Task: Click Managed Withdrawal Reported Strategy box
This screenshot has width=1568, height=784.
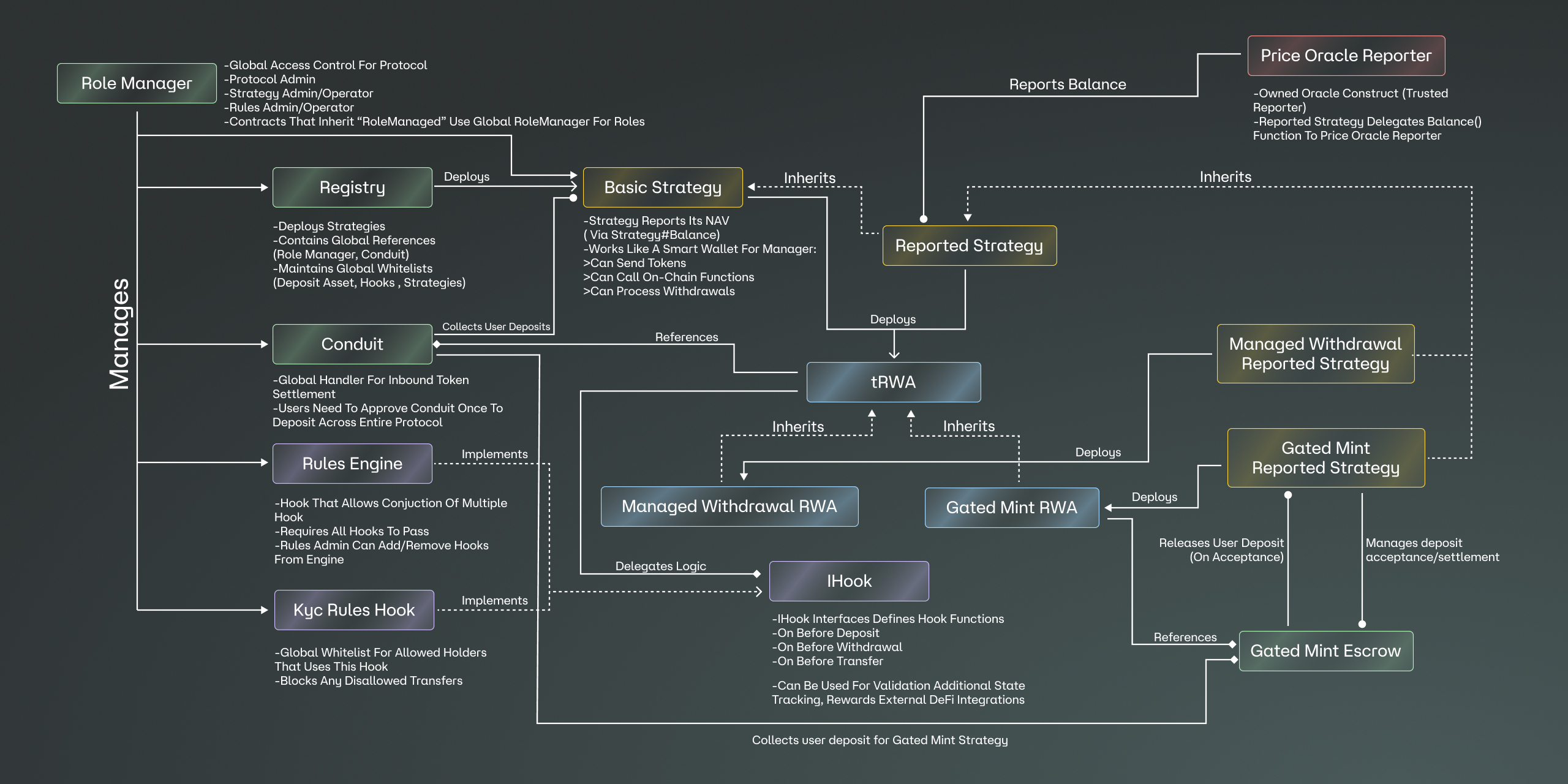Action: pos(1315,354)
